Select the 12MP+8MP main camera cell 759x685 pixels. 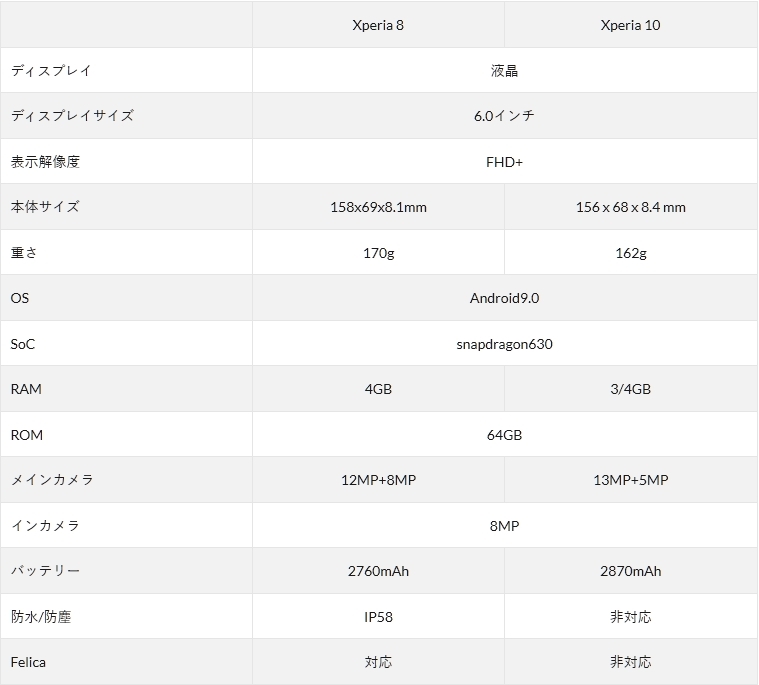point(378,480)
